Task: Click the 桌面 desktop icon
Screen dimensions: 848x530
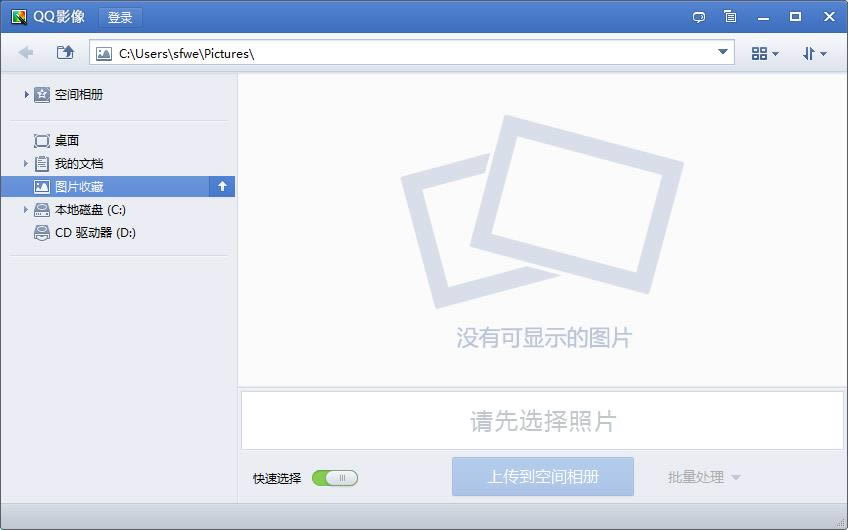Action: click(x=42, y=141)
